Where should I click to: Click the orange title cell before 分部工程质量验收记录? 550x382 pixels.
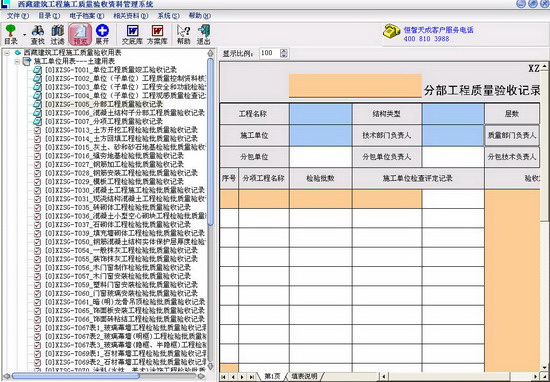[355, 86]
